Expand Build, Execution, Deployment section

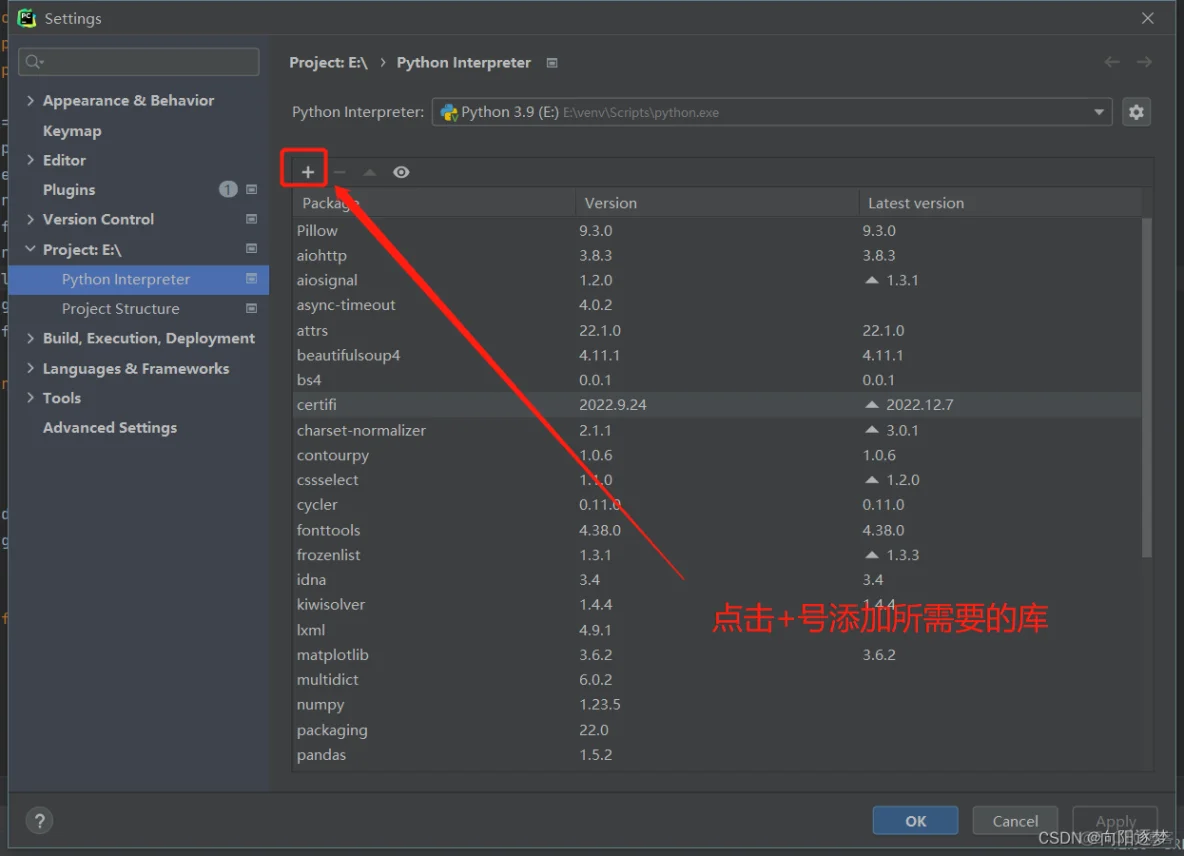pos(30,338)
